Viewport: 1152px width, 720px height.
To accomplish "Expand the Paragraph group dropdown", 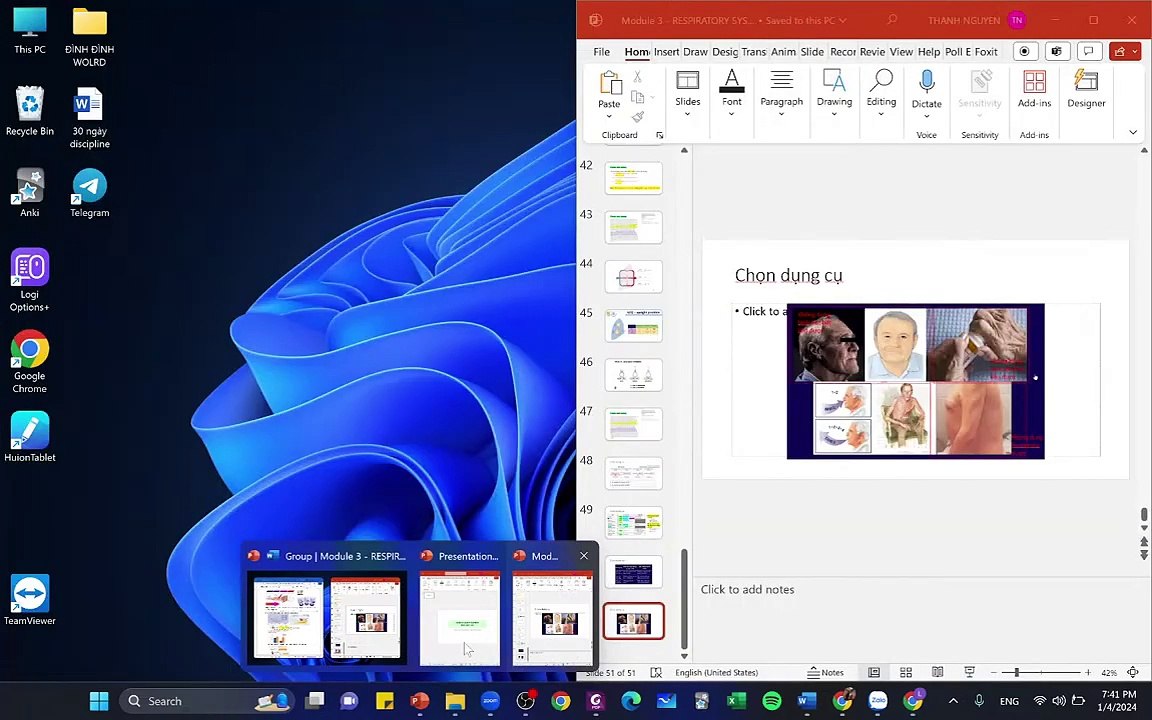I will click(x=782, y=114).
